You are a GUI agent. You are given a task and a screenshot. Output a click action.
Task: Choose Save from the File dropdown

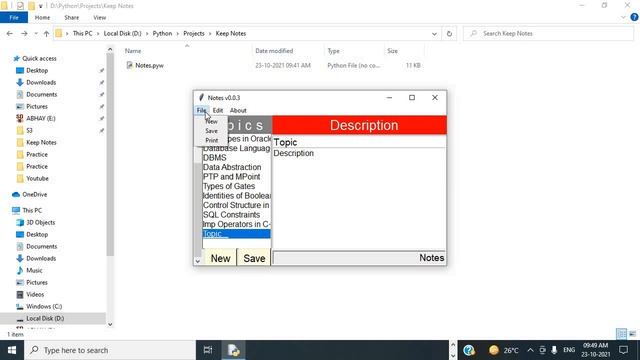coord(211,131)
